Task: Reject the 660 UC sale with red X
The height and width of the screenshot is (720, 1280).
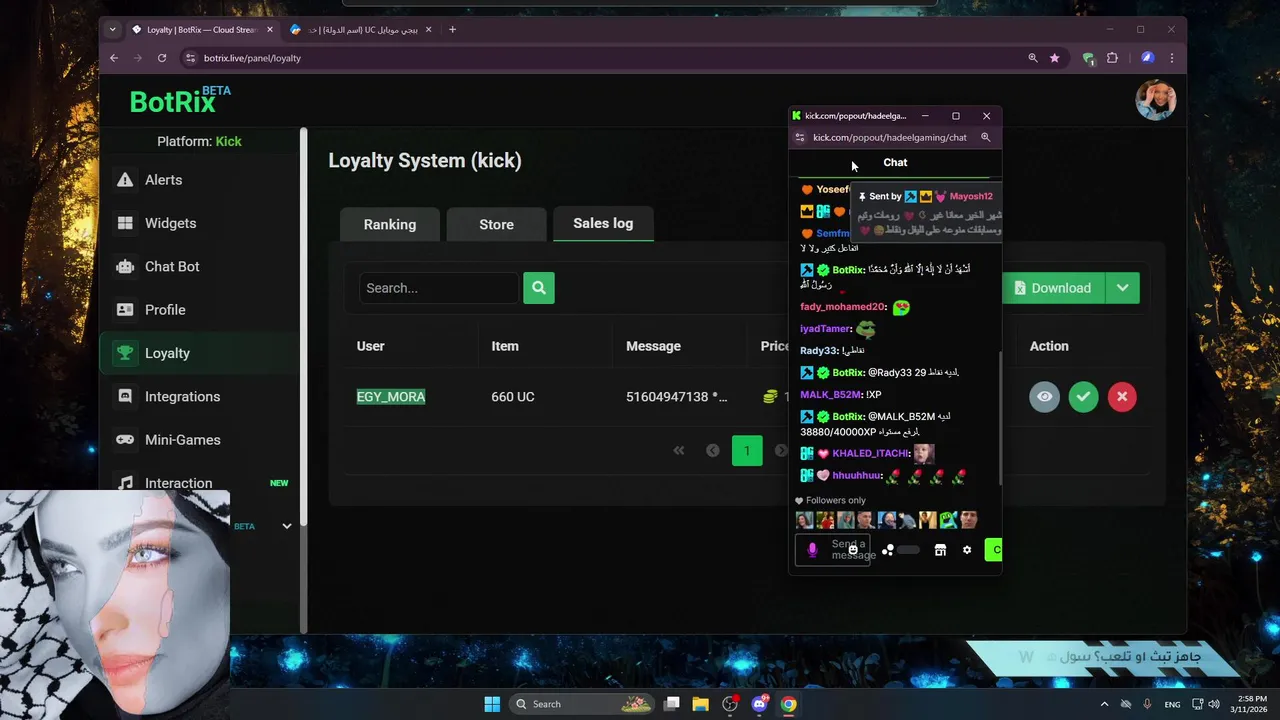Action: click(1122, 397)
